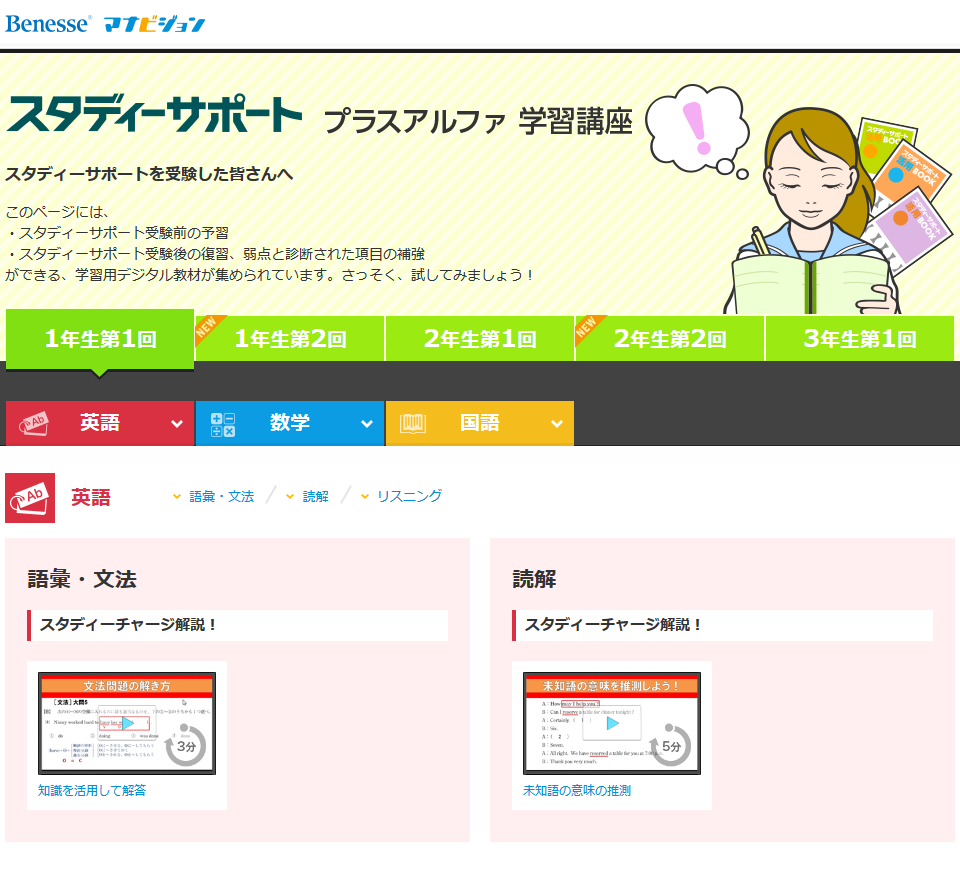Click the 読解 section heading

click(x=534, y=579)
